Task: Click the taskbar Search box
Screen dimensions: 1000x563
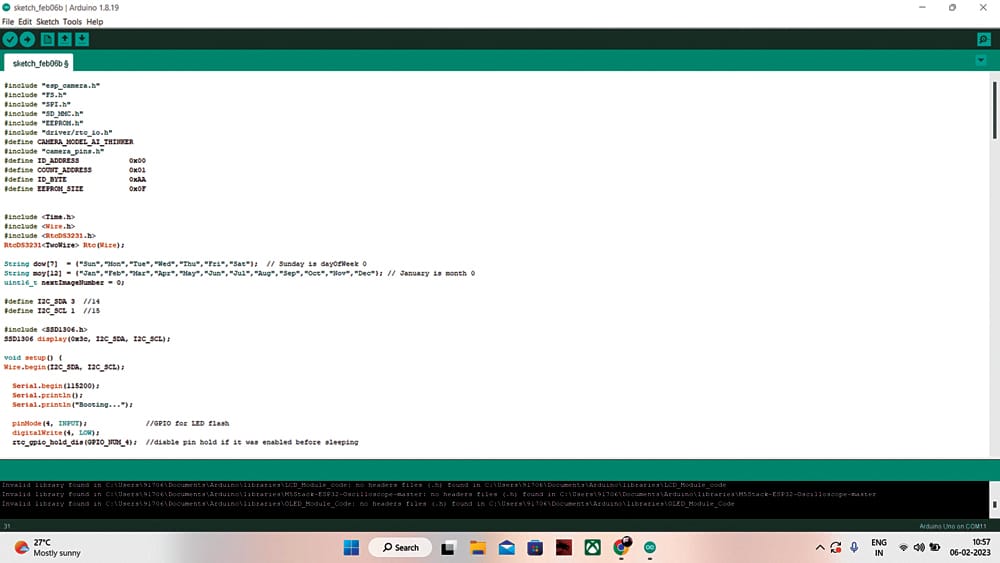Action: (399, 547)
